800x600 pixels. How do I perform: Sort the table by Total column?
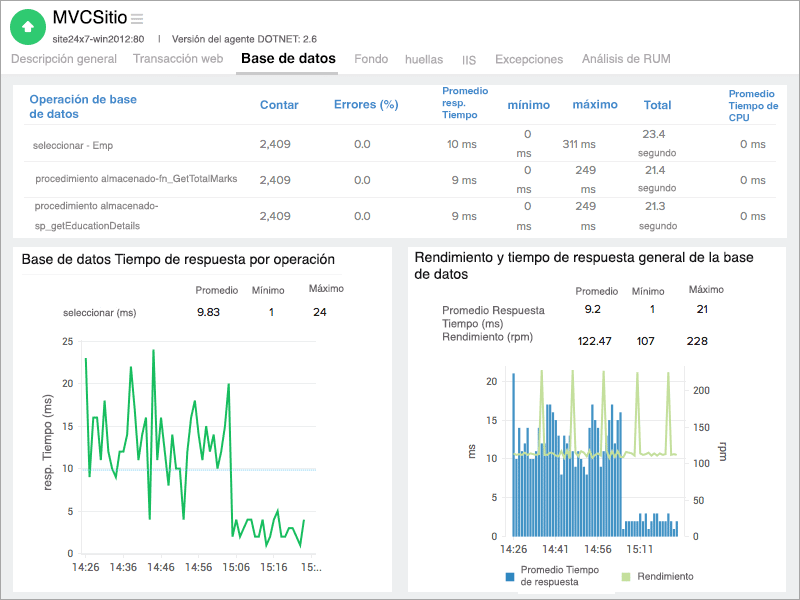click(x=658, y=105)
